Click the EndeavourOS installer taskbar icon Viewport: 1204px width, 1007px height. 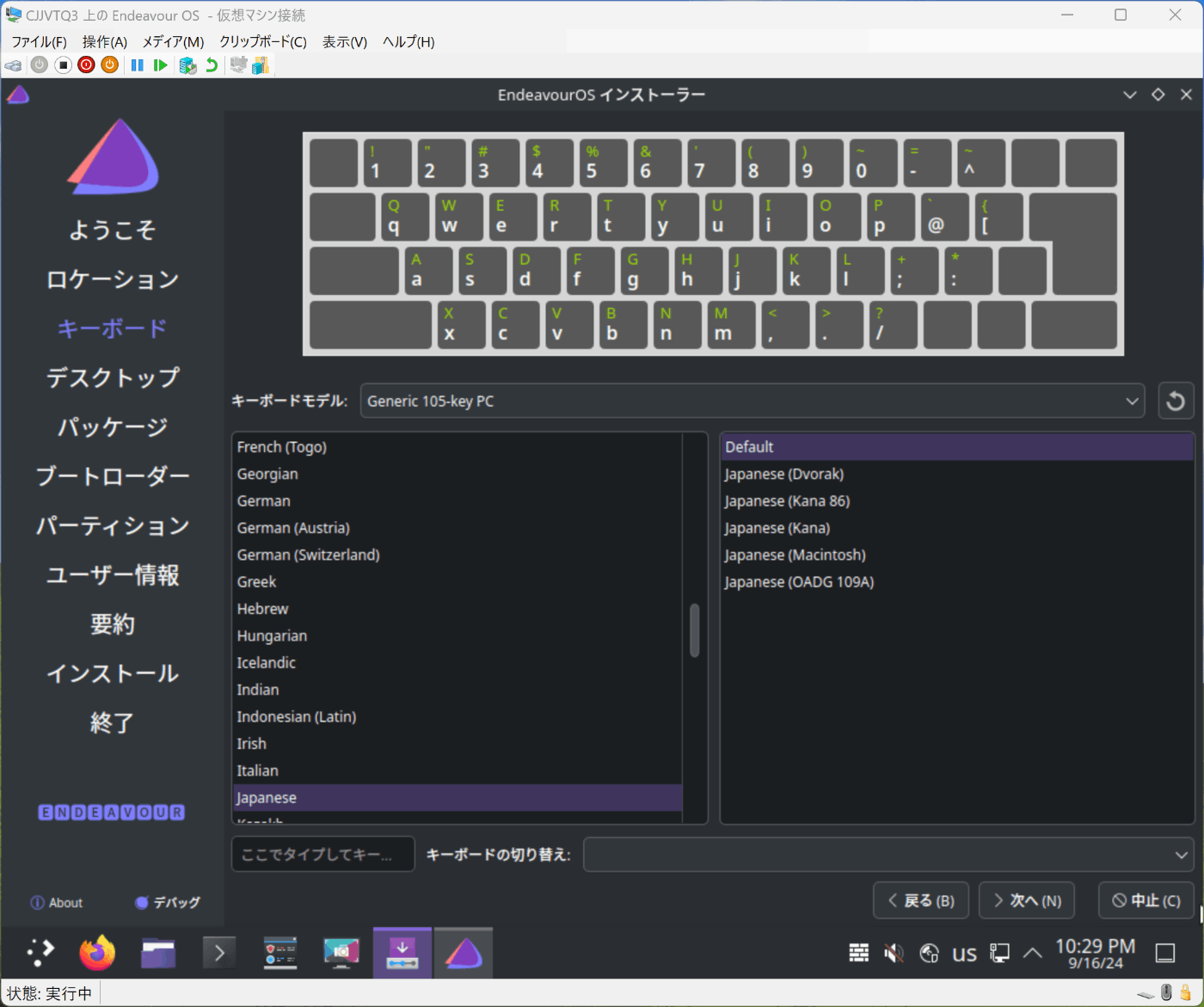click(x=464, y=953)
